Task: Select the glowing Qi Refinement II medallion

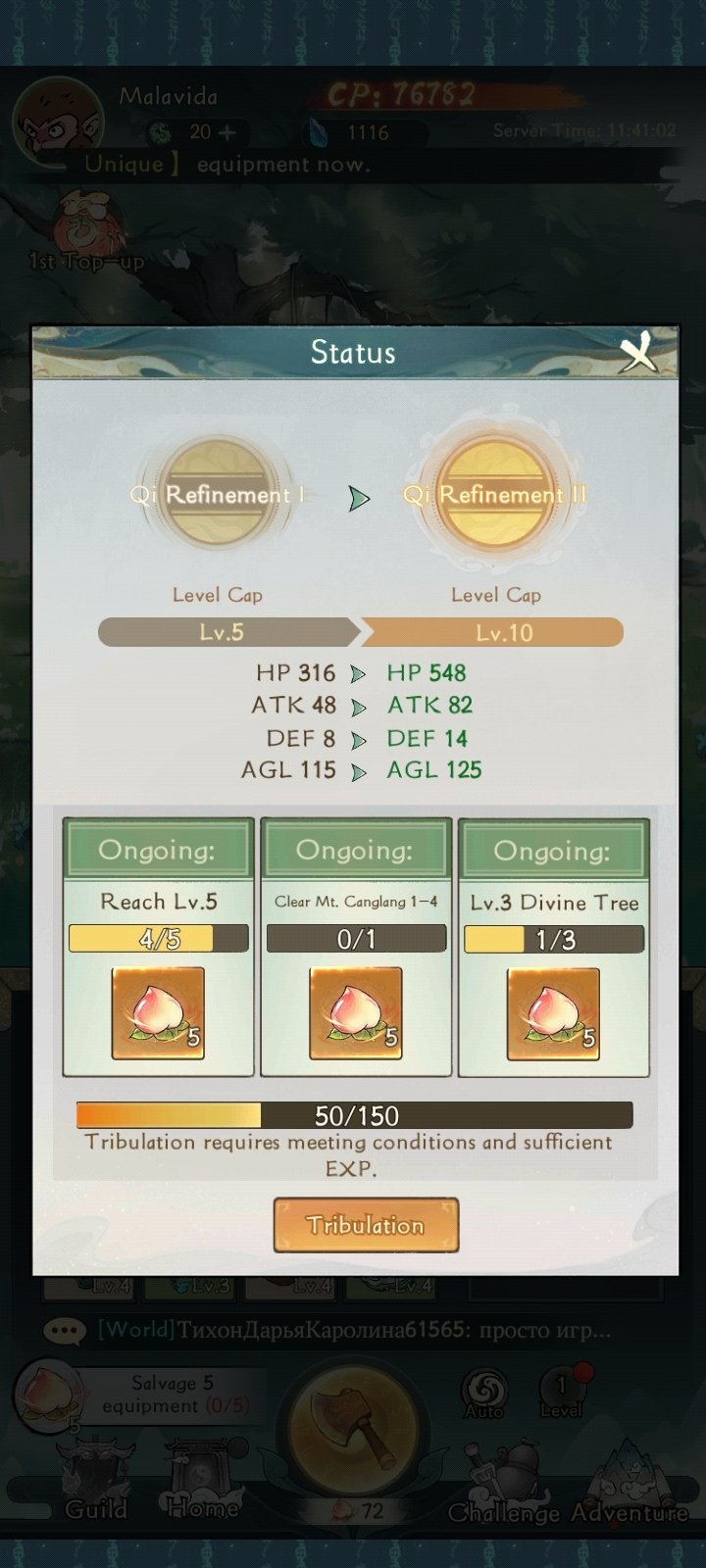Action: pos(493,494)
